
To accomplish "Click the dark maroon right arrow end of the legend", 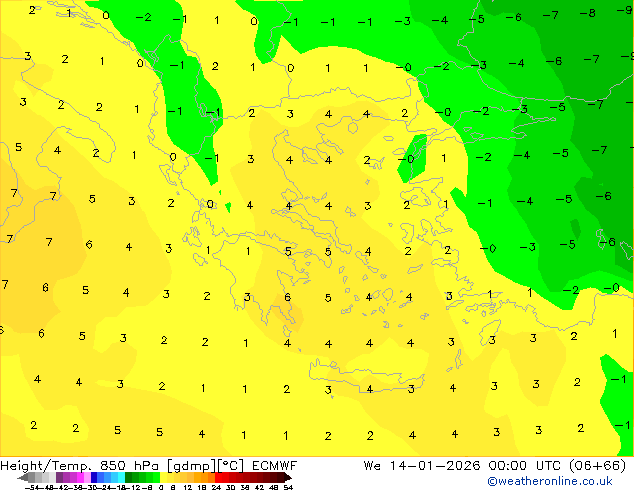I will [288, 477].
